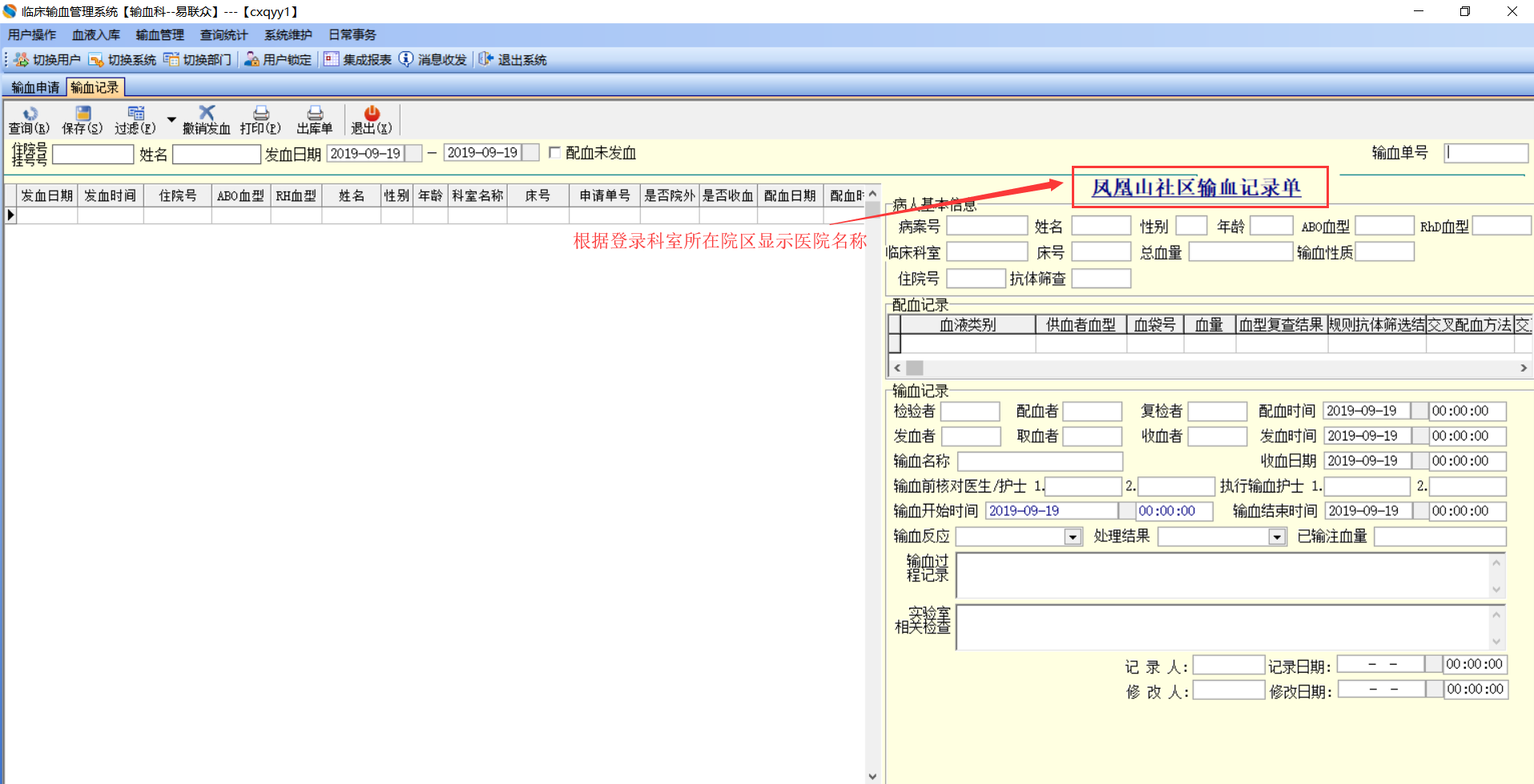1534x784 pixels.
Task: Click the 保存(S) save icon
Action: click(83, 114)
